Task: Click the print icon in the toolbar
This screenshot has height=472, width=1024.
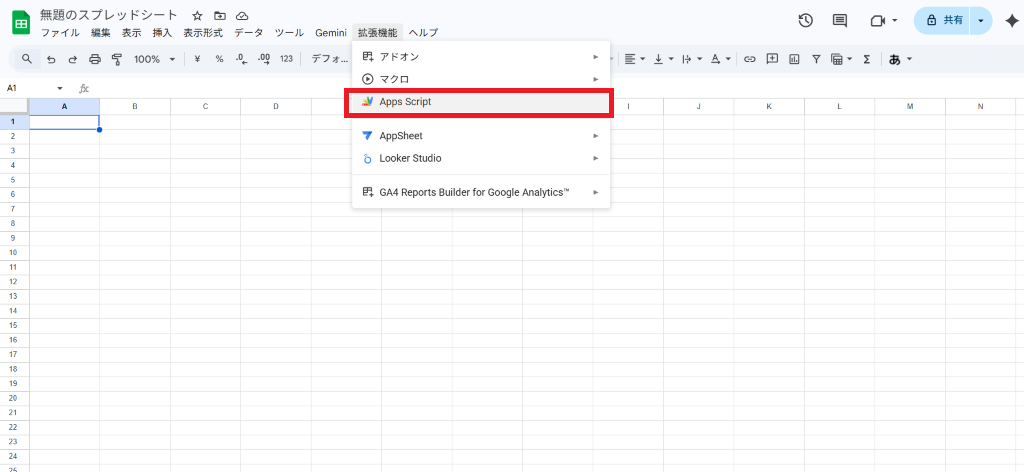Action: (95, 59)
